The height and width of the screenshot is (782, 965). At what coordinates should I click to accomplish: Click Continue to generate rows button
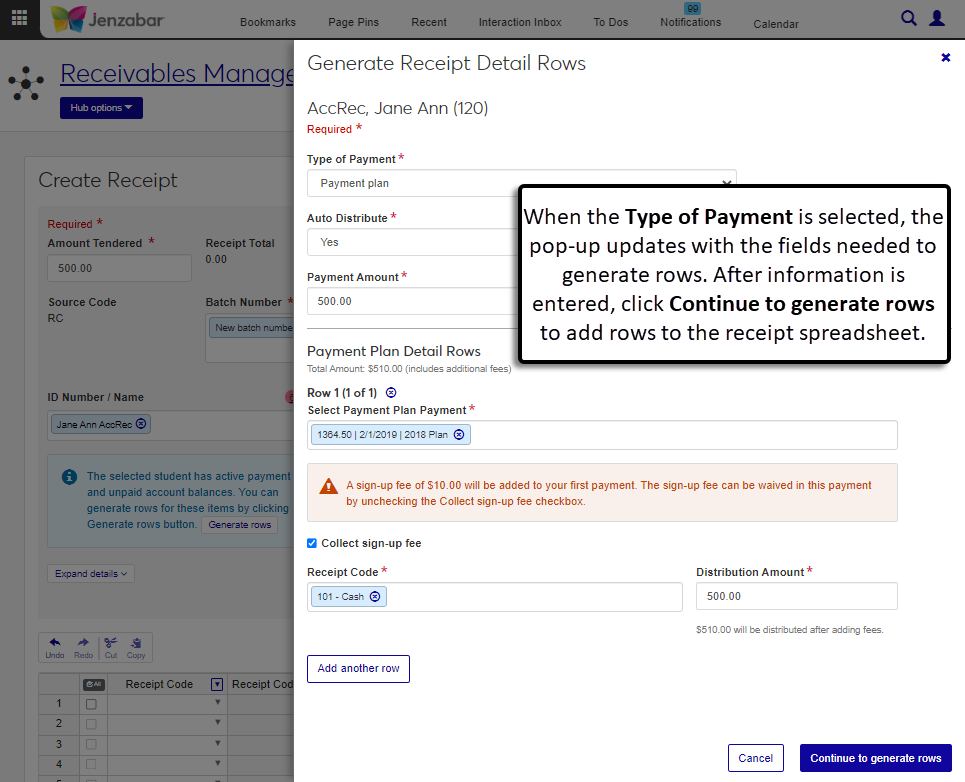click(x=875, y=758)
